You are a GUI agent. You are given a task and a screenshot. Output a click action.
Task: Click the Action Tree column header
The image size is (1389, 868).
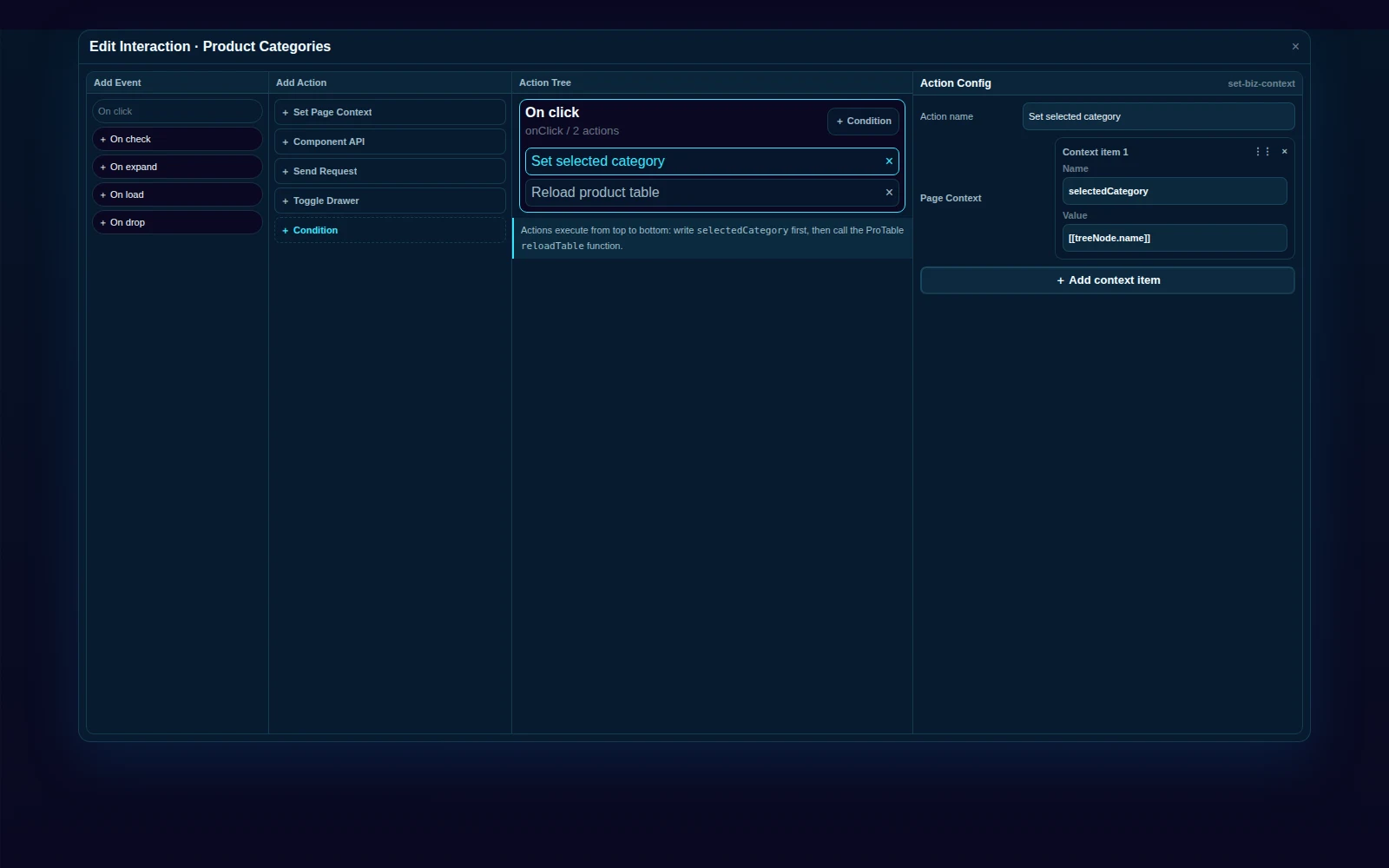tap(545, 82)
